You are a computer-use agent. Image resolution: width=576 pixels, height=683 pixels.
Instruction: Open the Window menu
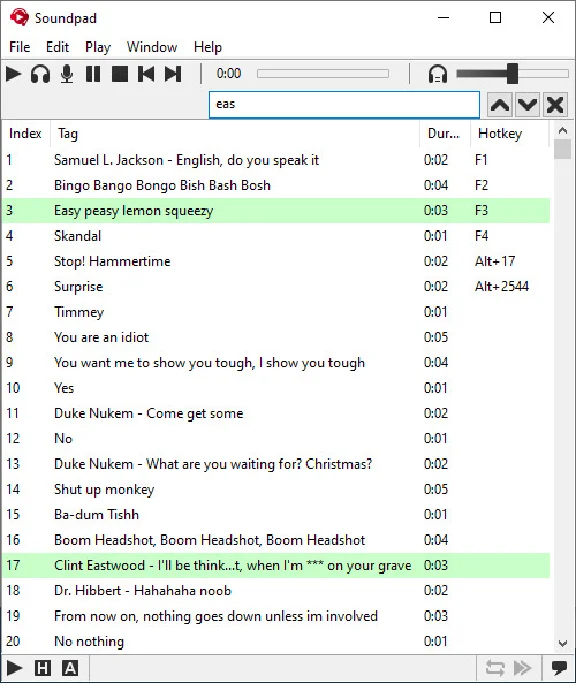[x=152, y=47]
